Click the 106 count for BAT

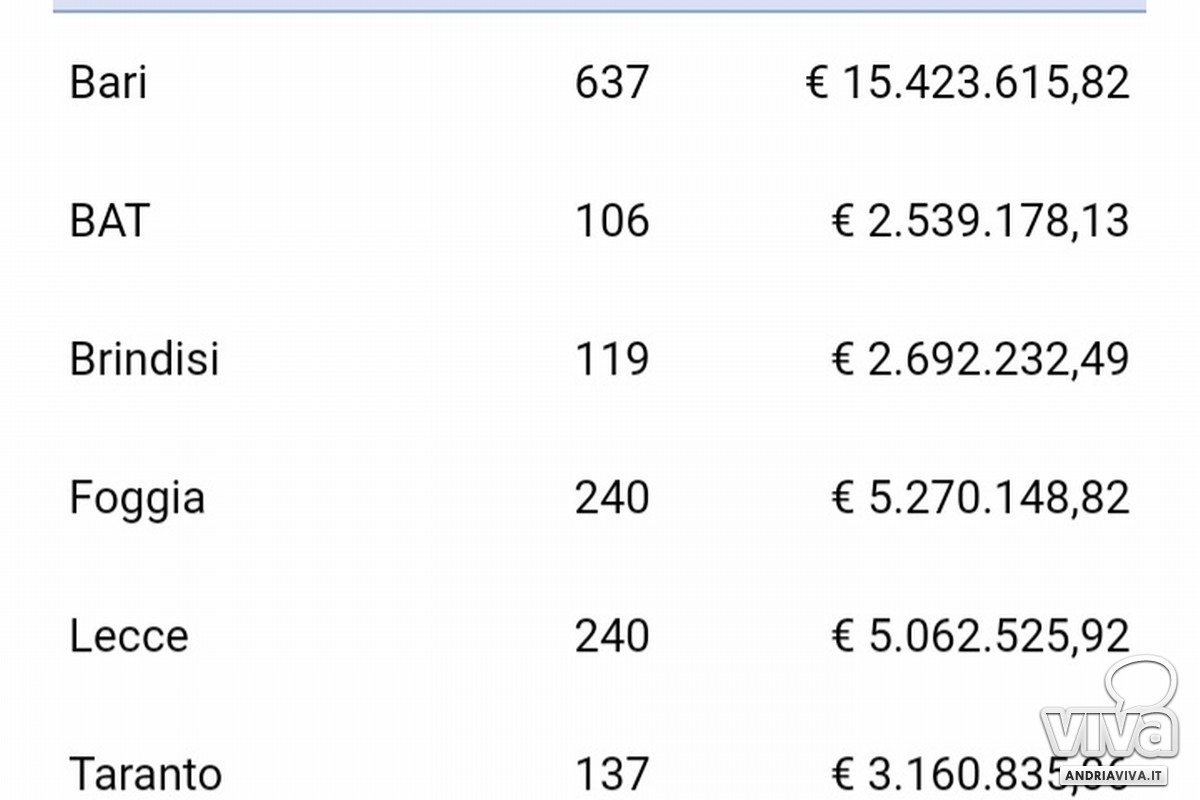coord(612,221)
